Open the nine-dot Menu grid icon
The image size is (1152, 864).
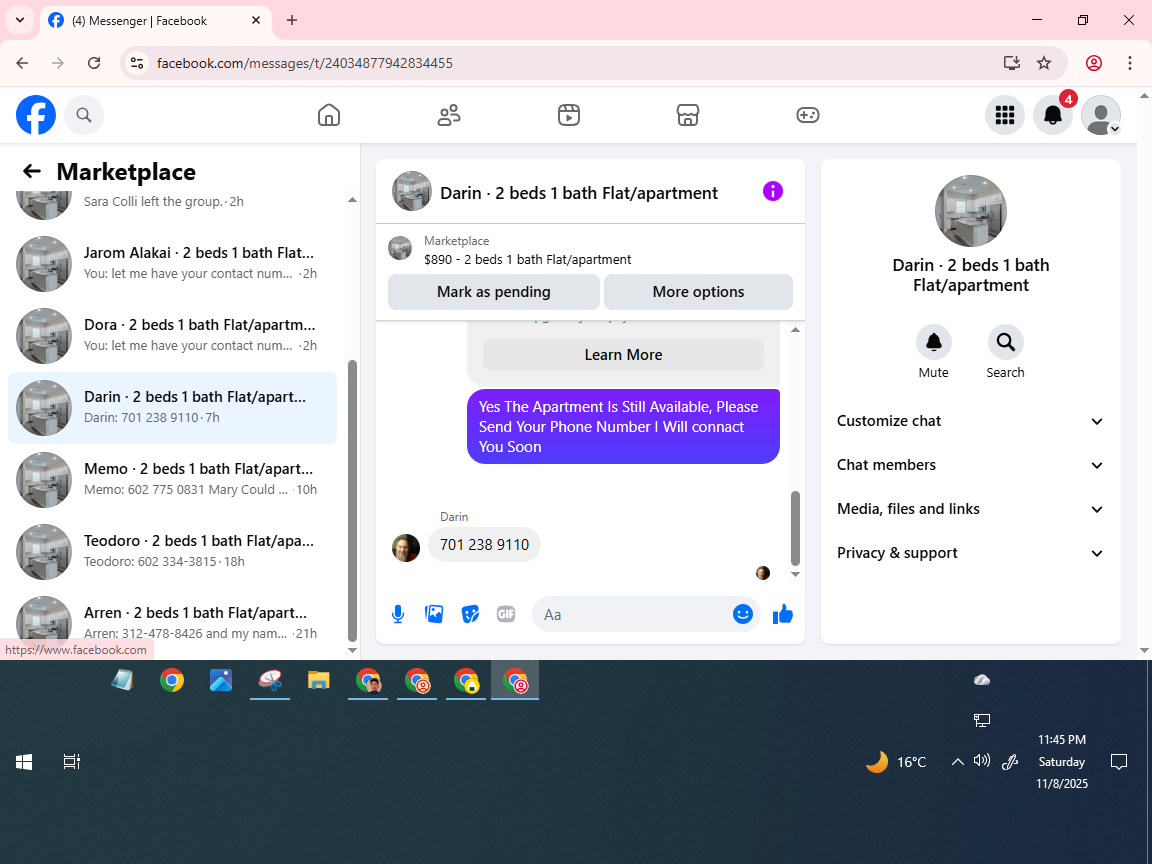click(1004, 115)
